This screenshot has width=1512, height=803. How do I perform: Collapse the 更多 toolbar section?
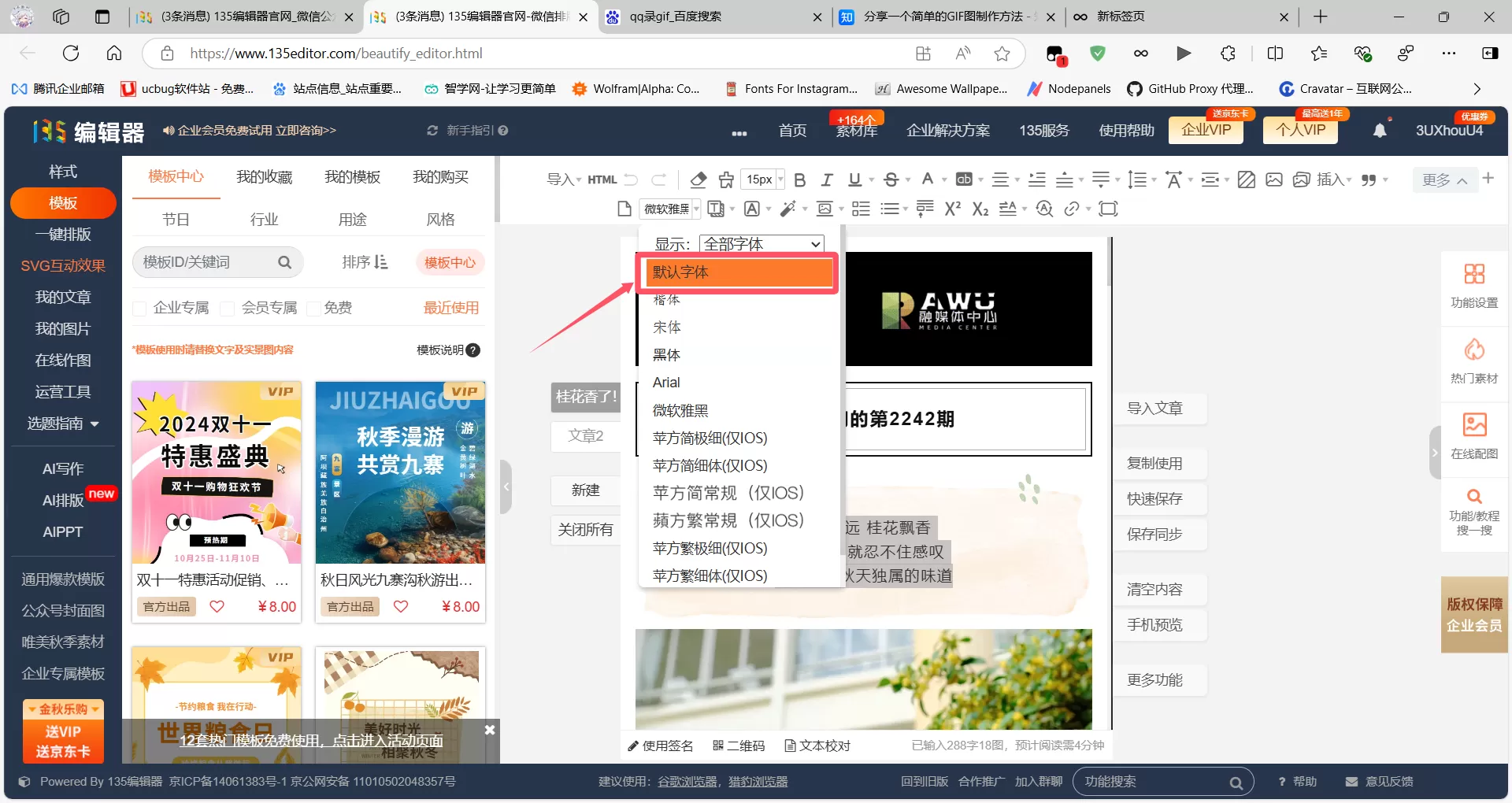(1443, 179)
